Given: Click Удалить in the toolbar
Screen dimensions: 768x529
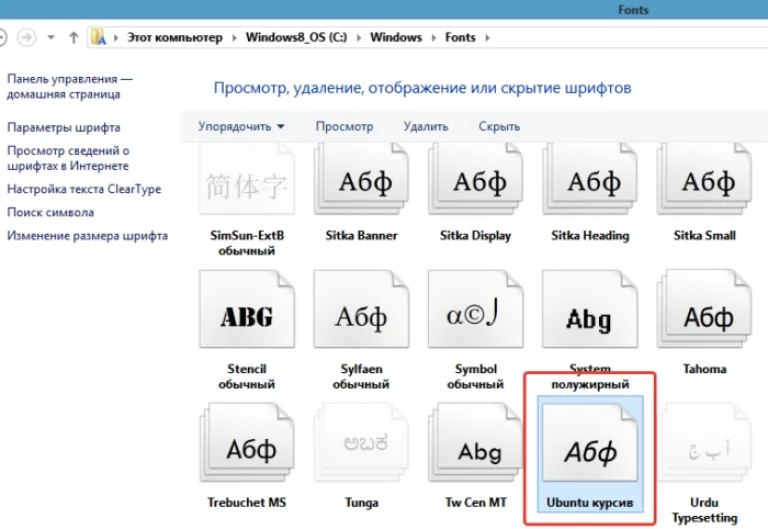Looking at the screenshot, I should (x=426, y=126).
